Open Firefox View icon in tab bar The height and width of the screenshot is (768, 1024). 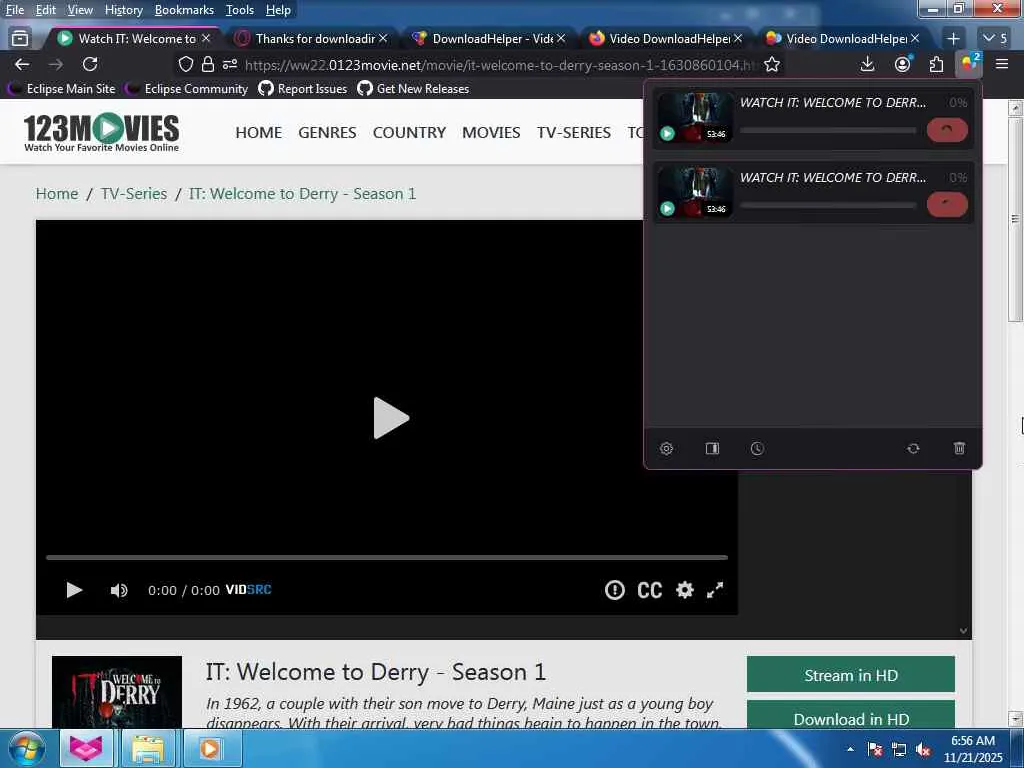point(20,39)
